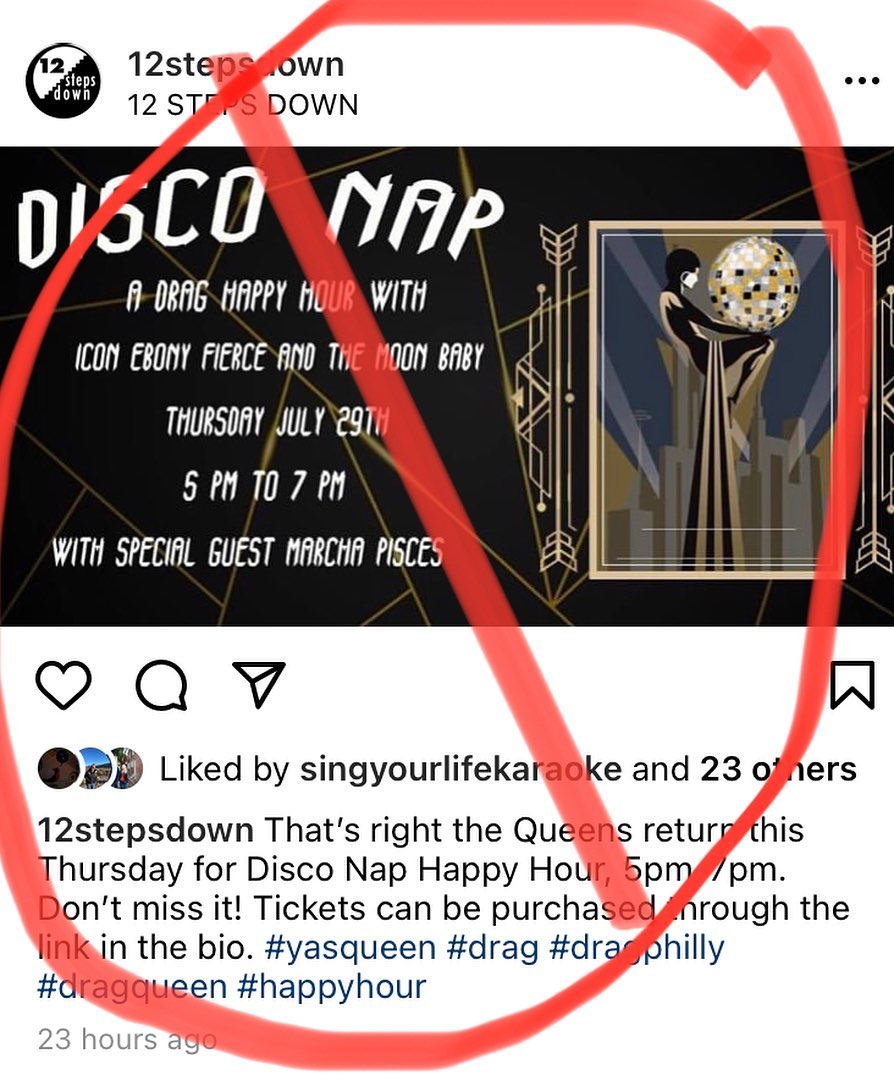Open the 12 steps down profile picture
The height and width of the screenshot is (1092, 894).
(x=63, y=80)
